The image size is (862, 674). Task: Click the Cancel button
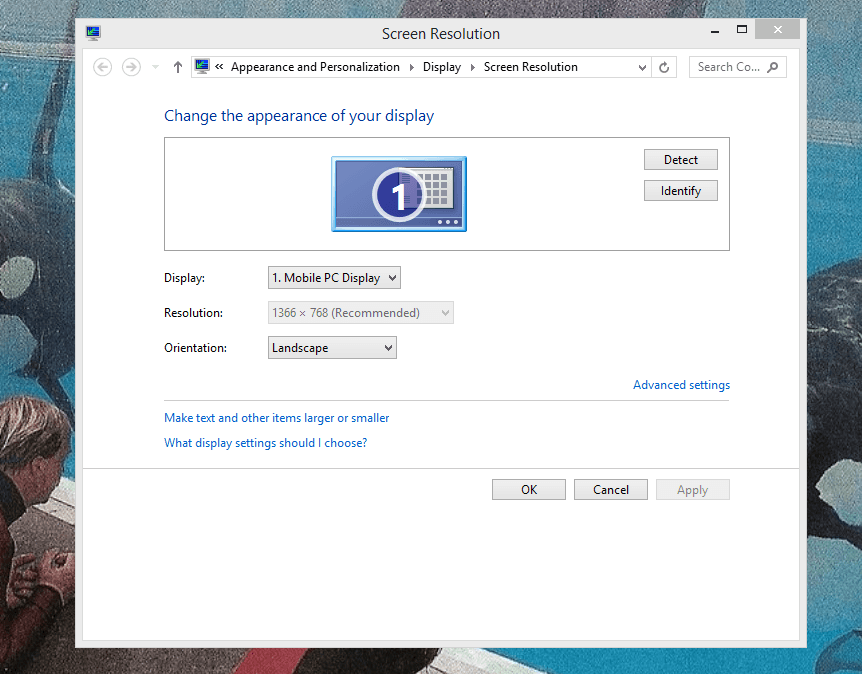pyautogui.click(x=611, y=490)
